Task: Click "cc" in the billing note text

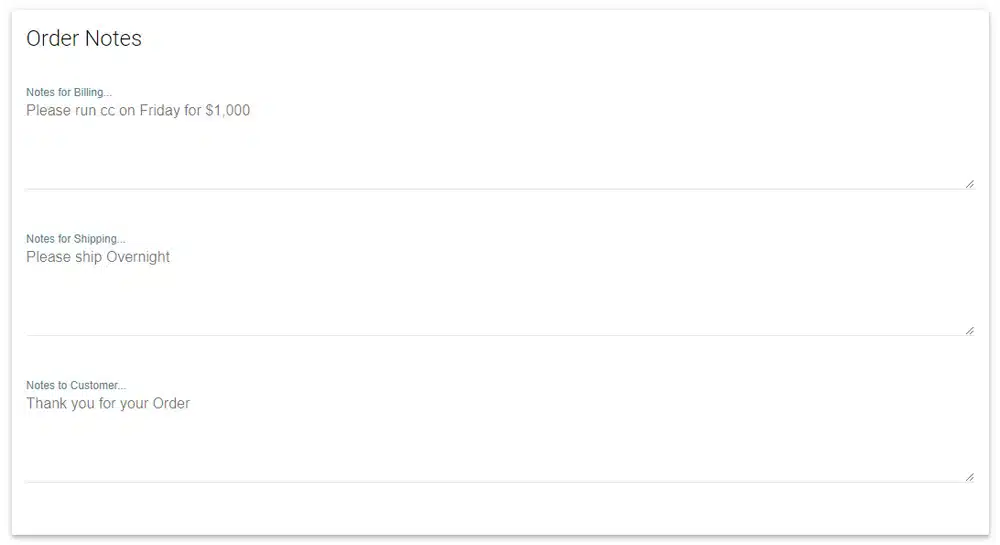Action: coord(109,111)
